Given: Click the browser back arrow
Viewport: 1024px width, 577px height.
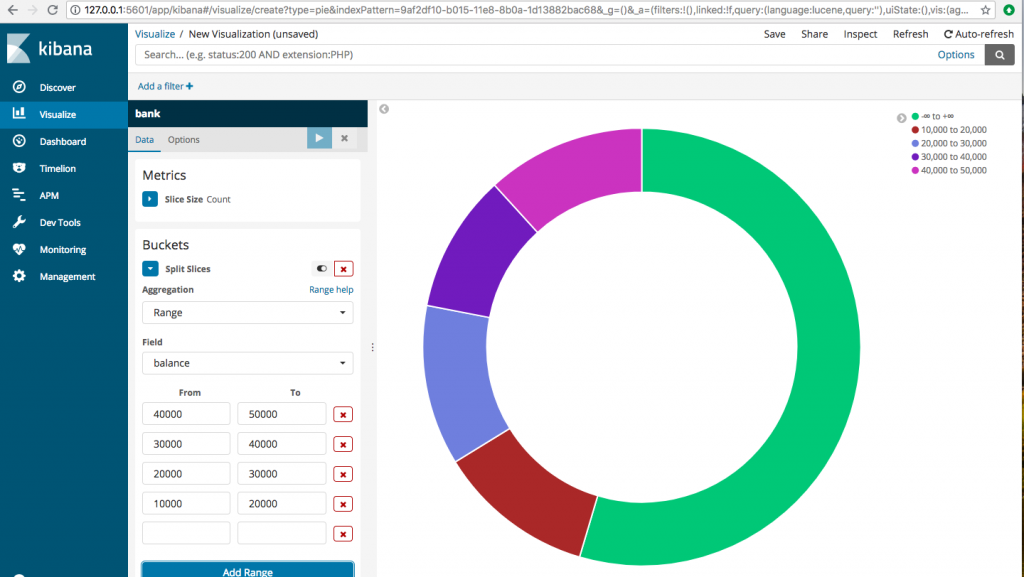Looking at the screenshot, I should pyautogui.click(x=12, y=10).
